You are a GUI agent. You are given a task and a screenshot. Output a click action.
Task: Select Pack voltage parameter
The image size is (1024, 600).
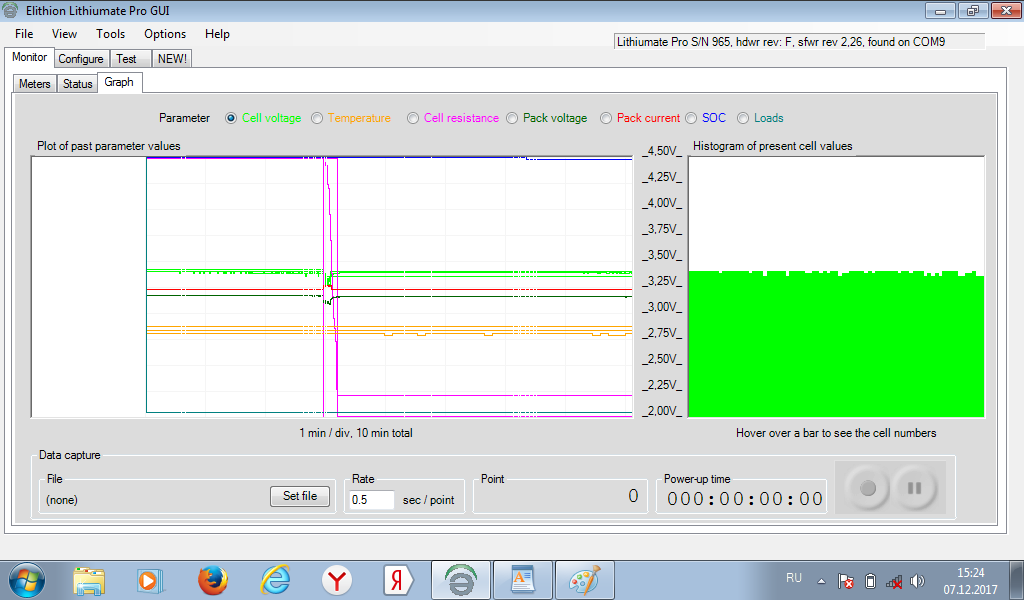click(x=512, y=118)
